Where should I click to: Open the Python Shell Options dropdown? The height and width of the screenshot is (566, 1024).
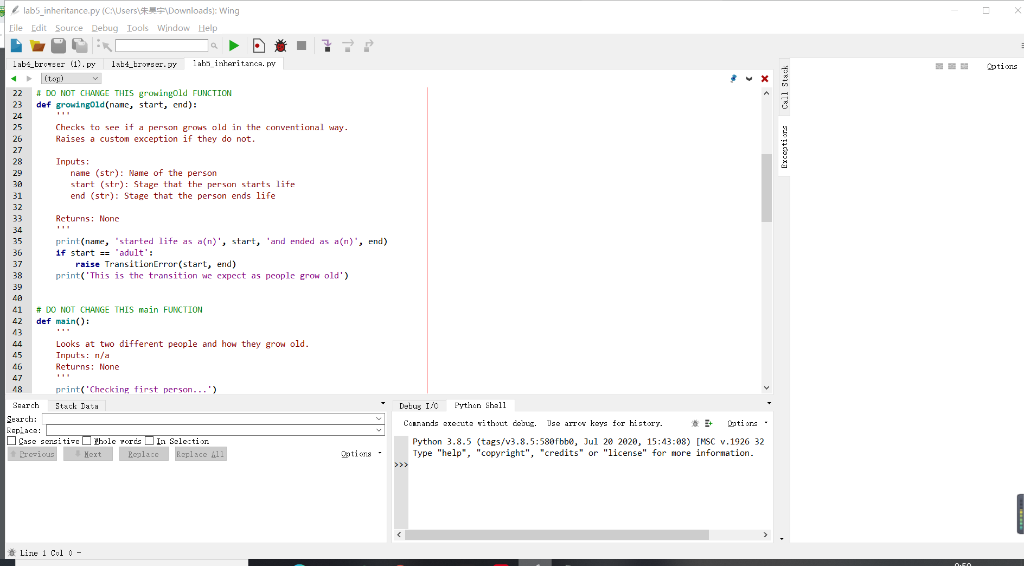tap(747, 423)
